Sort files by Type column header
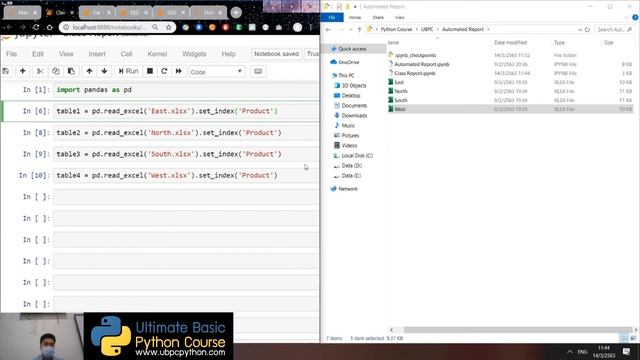Viewport: 640px width, 360px height. tap(560, 42)
